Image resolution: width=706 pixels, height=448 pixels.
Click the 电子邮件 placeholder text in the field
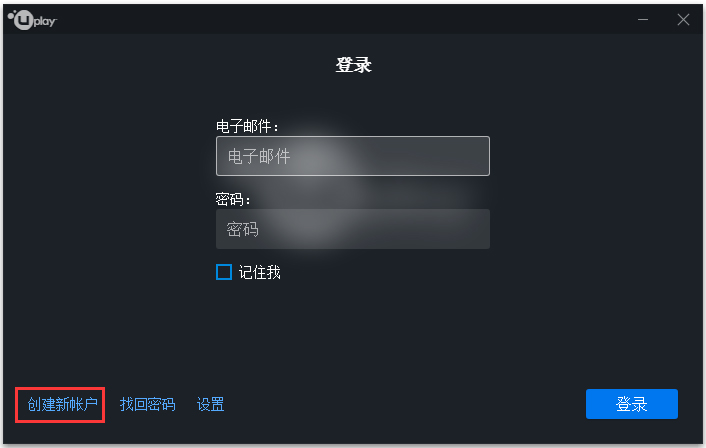pyautogui.click(x=259, y=156)
